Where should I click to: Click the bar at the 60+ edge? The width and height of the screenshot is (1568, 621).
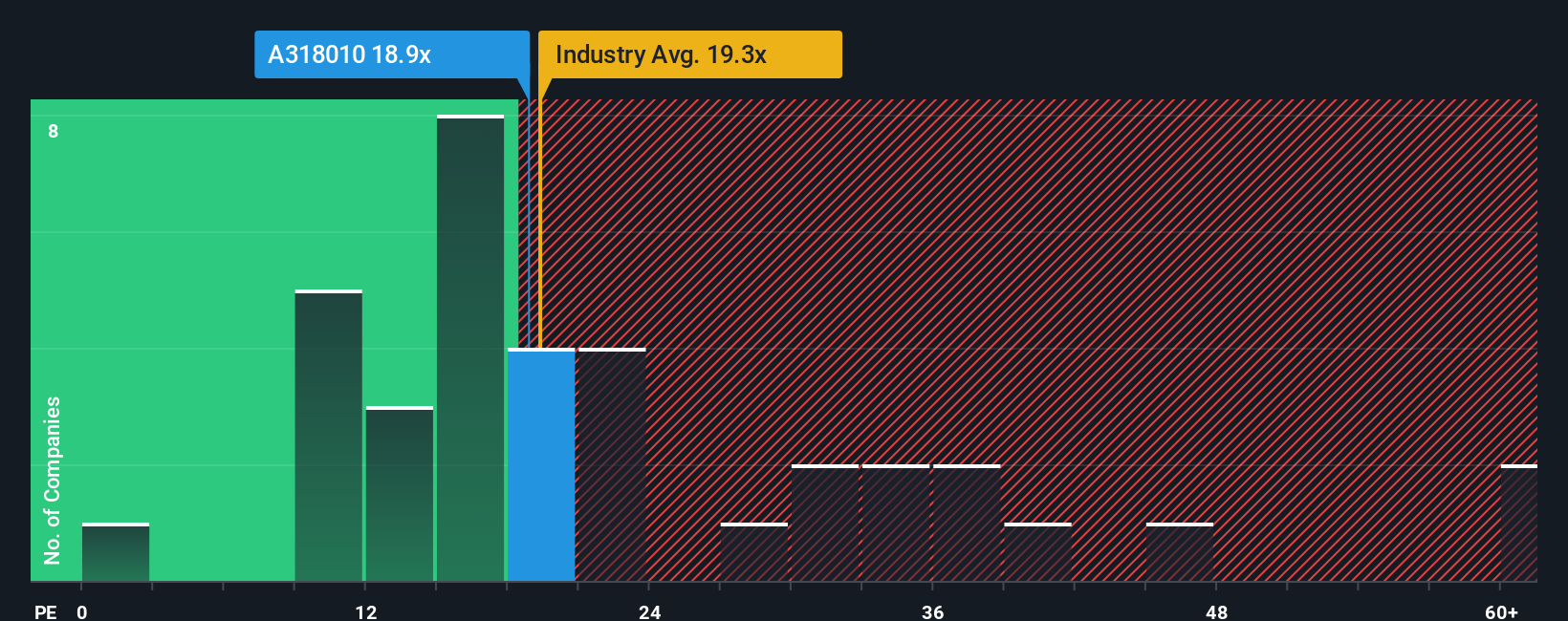click(x=1519, y=523)
